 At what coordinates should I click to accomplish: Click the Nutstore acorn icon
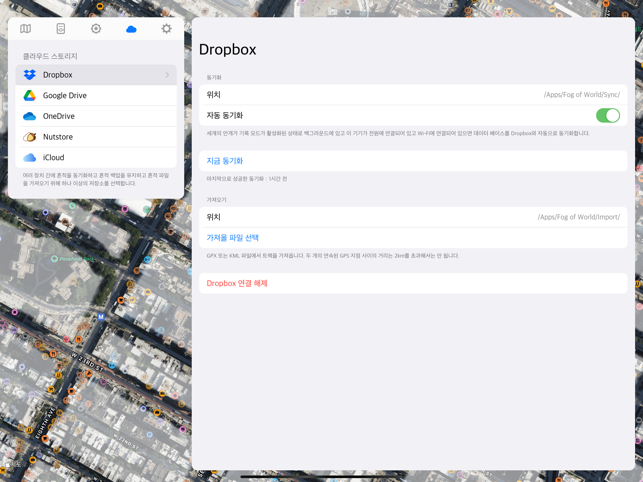click(30, 137)
